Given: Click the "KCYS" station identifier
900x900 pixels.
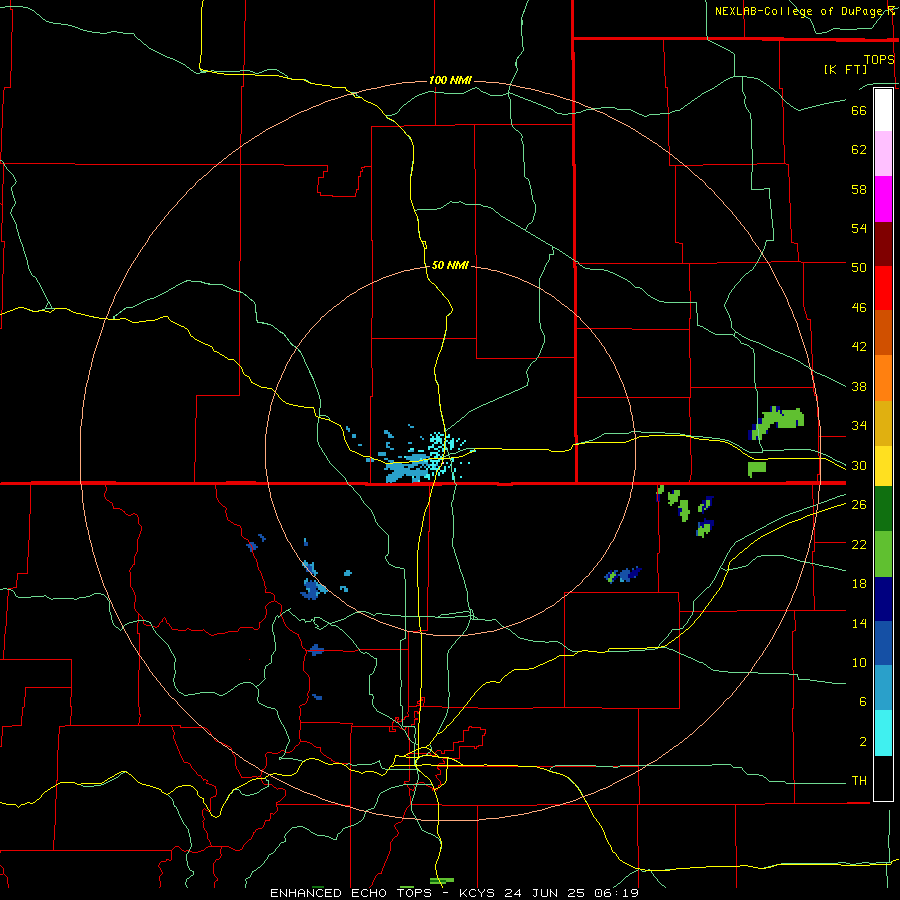Looking at the screenshot, I should tap(479, 893).
